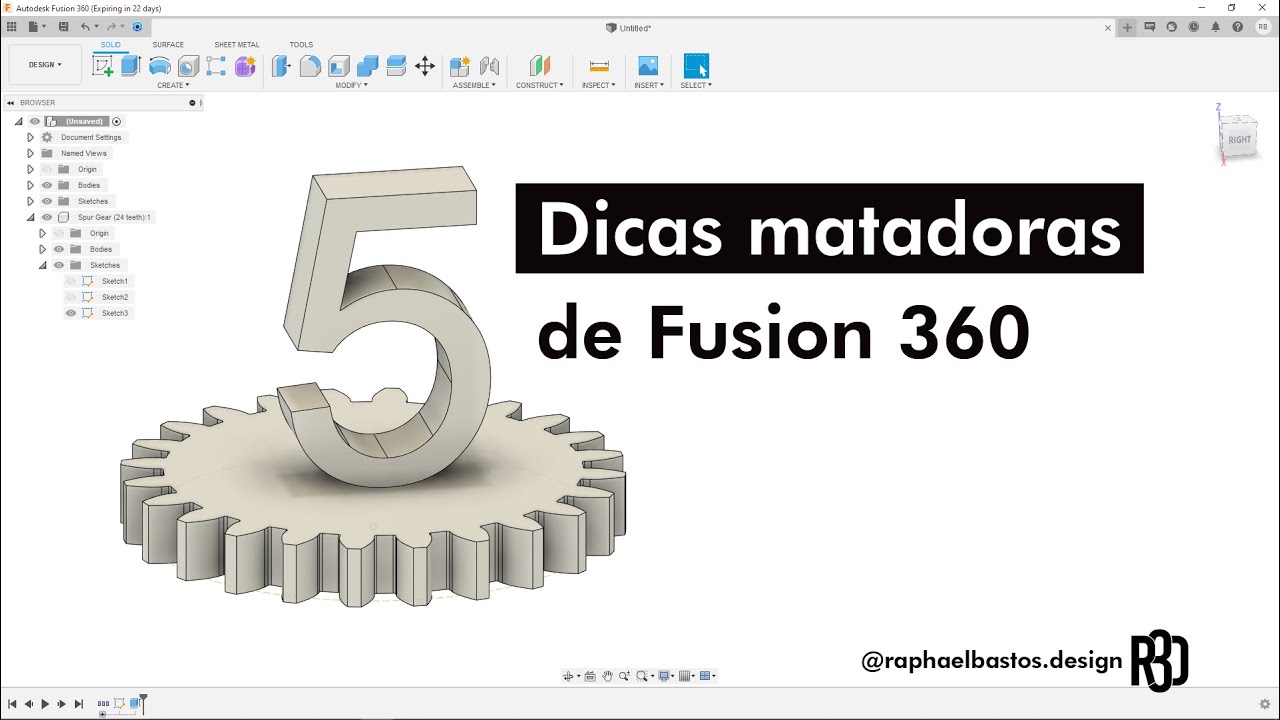Select the Offset Plane construct tool
This screenshot has width=1280, height=720.
(539, 67)
